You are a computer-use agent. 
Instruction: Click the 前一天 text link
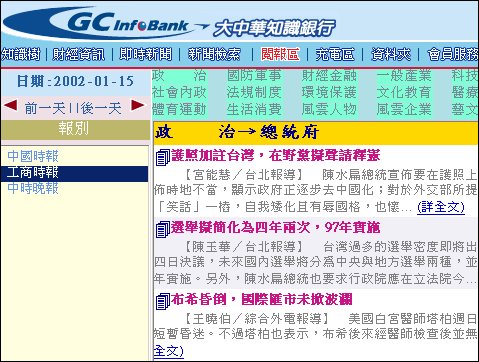click(x=45, y=108)
